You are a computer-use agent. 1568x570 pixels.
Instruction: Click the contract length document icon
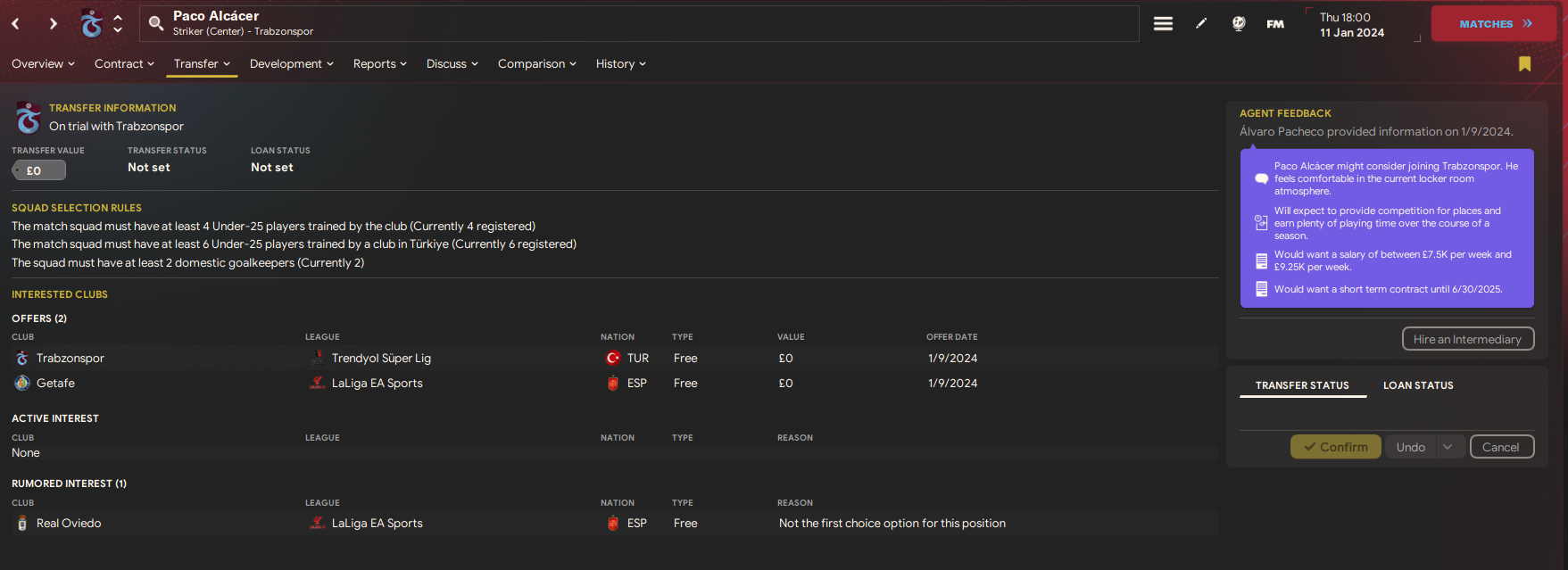(1261, 289)
